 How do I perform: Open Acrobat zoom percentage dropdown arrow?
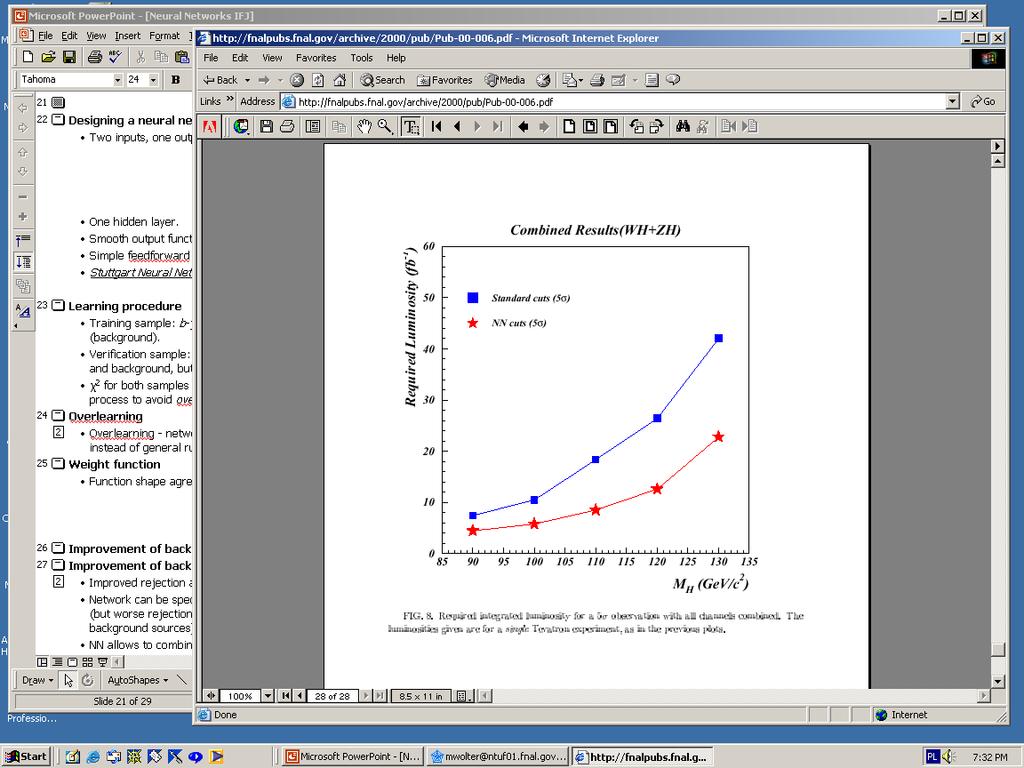pyautogui.click(x=268, y=696)
